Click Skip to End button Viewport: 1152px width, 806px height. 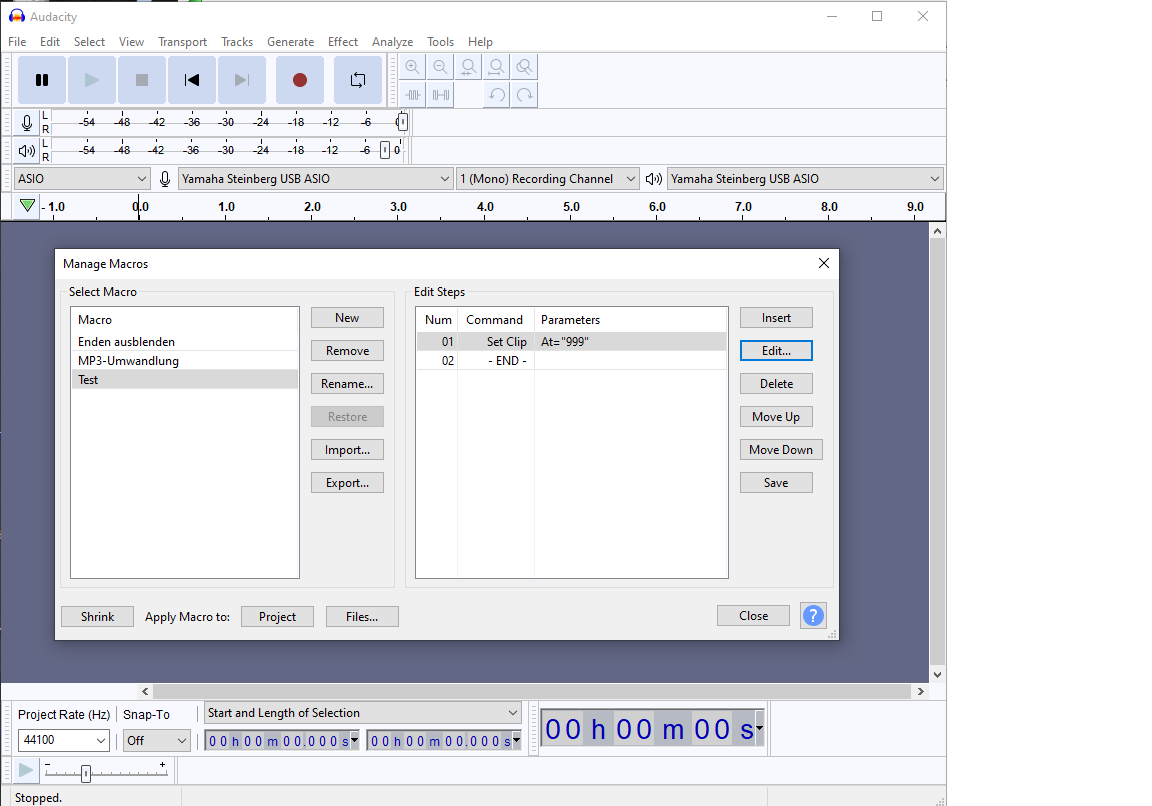pos(242,80)
